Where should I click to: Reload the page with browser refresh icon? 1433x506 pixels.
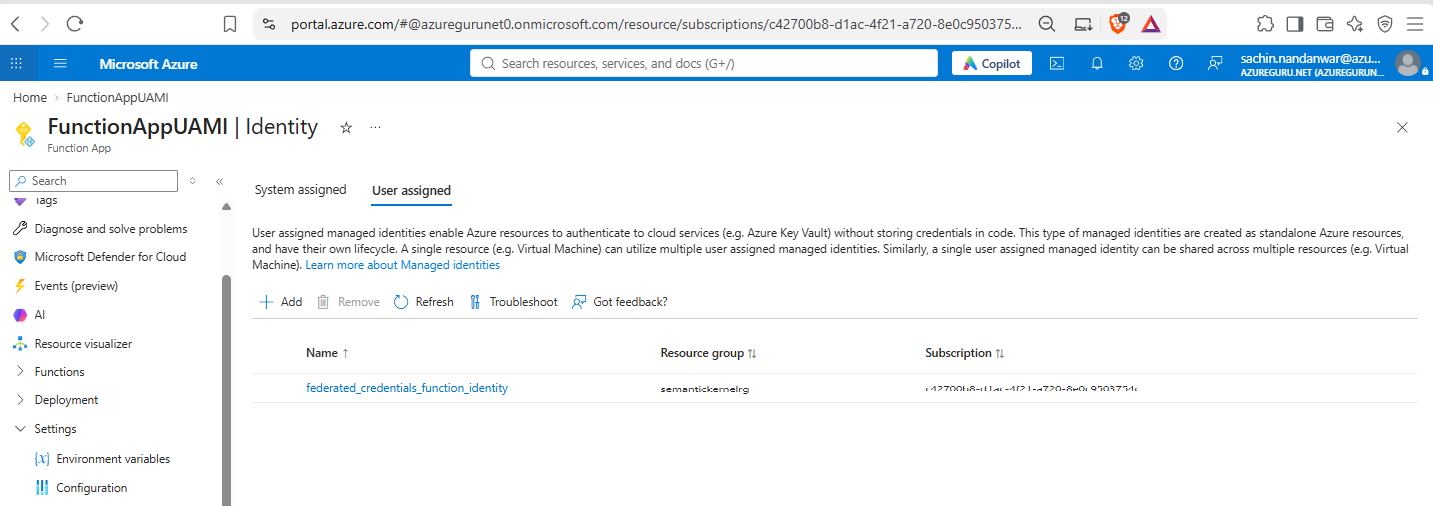coord(75,23)
